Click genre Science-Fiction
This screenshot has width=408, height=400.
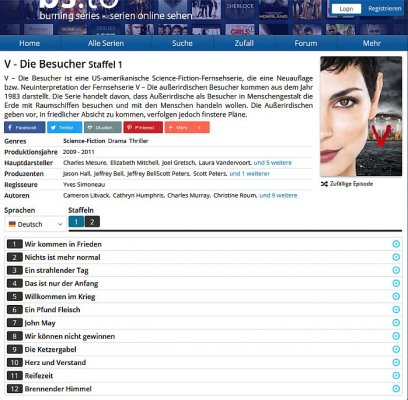(x=84, y=141)
